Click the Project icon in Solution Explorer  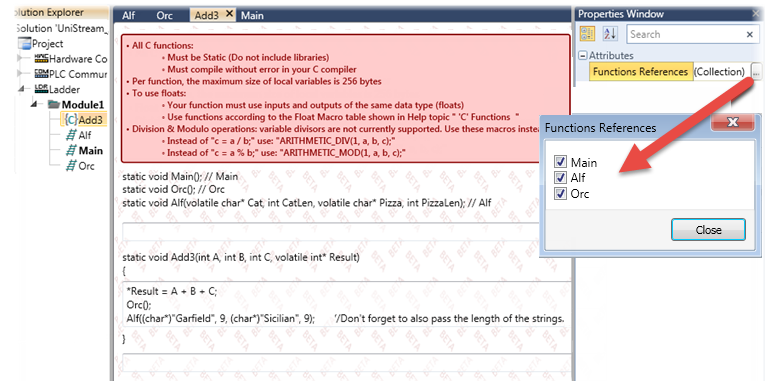(x=24, y=43)
